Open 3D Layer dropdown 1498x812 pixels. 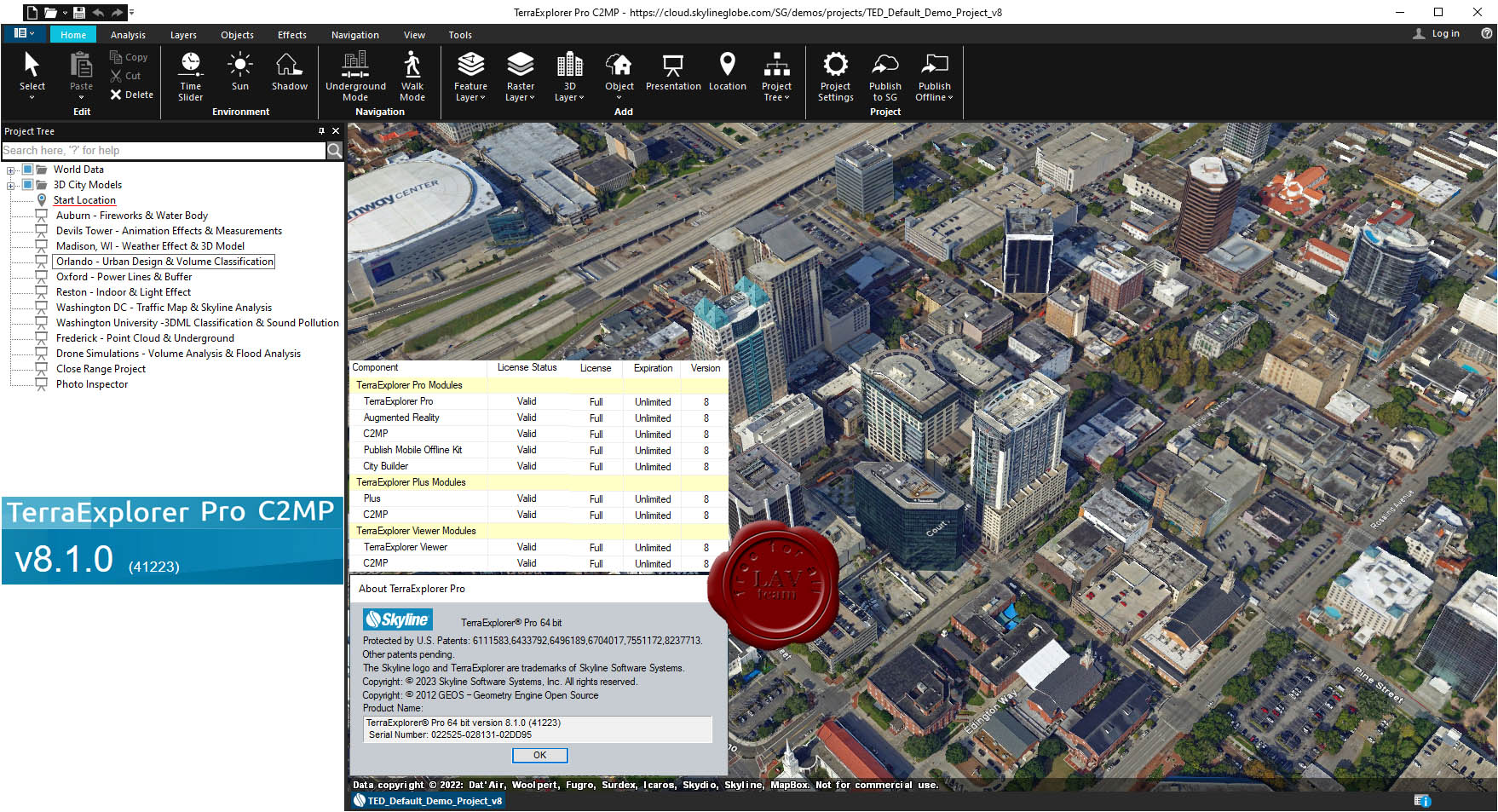click(569, 76)
